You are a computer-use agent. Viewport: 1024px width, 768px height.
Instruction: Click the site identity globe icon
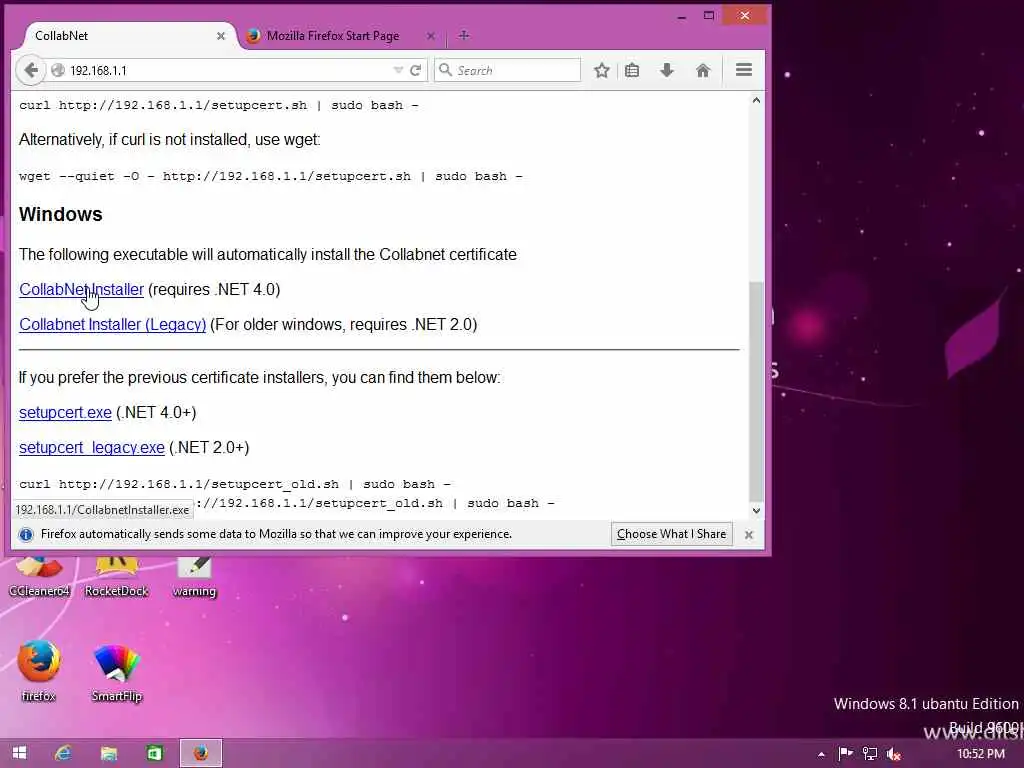57,70
